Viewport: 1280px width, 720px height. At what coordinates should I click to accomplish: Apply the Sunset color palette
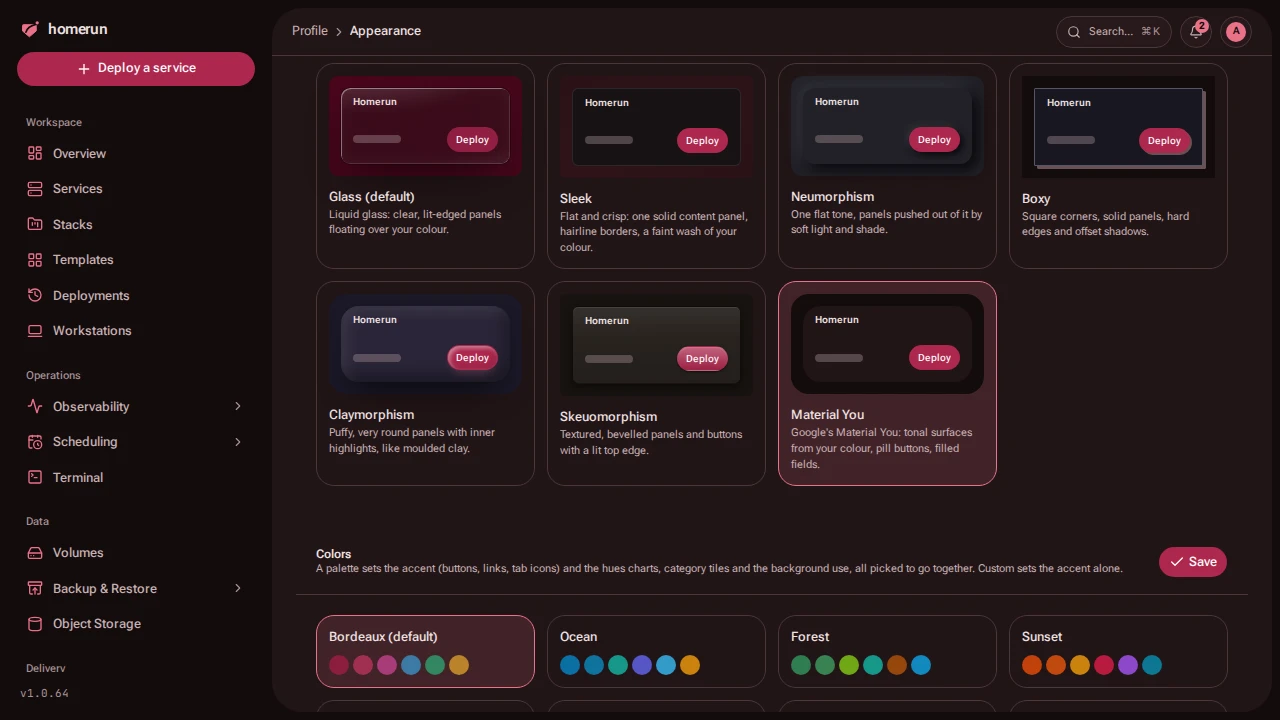[1118, 651]
